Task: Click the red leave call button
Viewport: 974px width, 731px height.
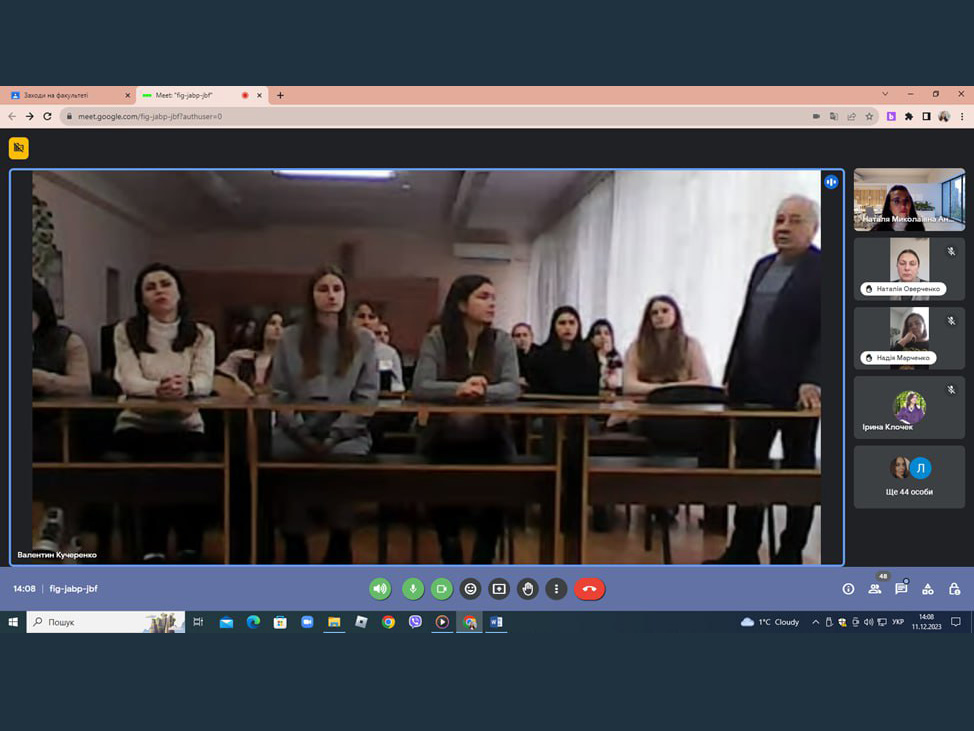Action: point(589,589)
